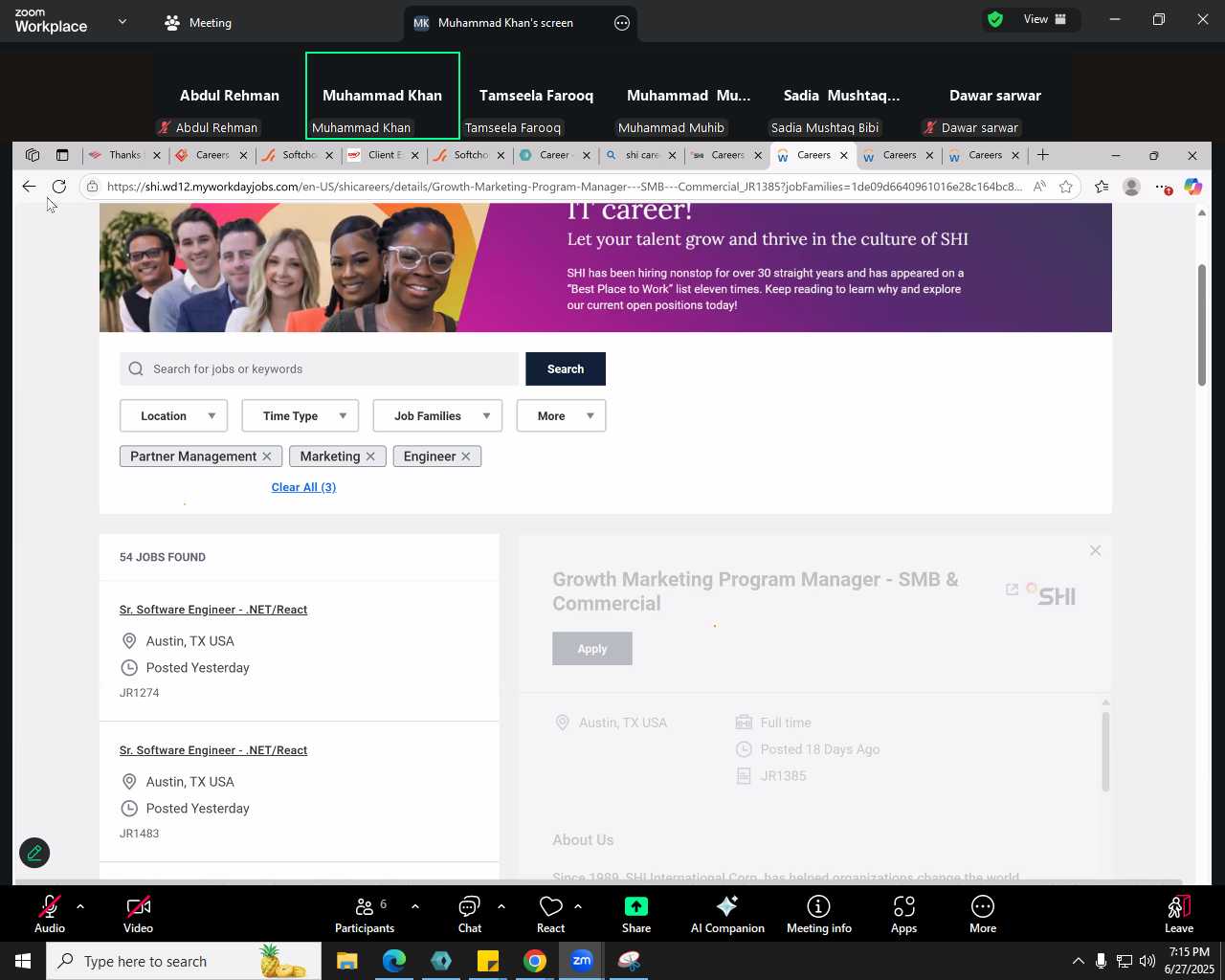
Task: Show Meeting info details
Action: pyautogui.click(x=818, y=914)
